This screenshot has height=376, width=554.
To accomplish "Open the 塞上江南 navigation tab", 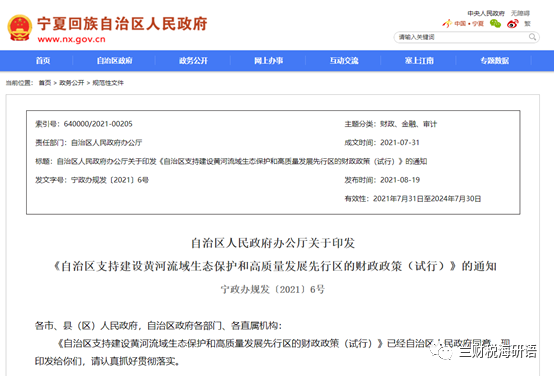I will click(x=419, y=61).
